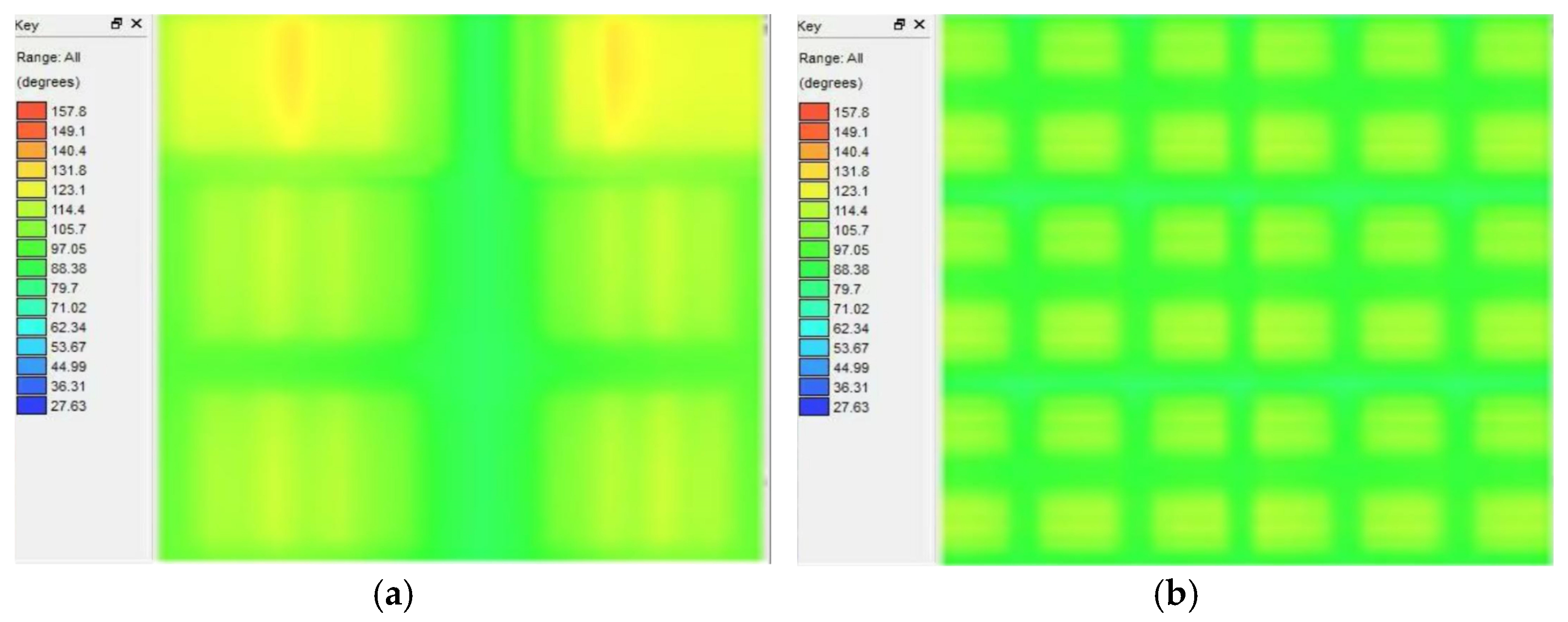
Task: Click the 36.31 swatch in figure (b) key
Action: [814, 387]
